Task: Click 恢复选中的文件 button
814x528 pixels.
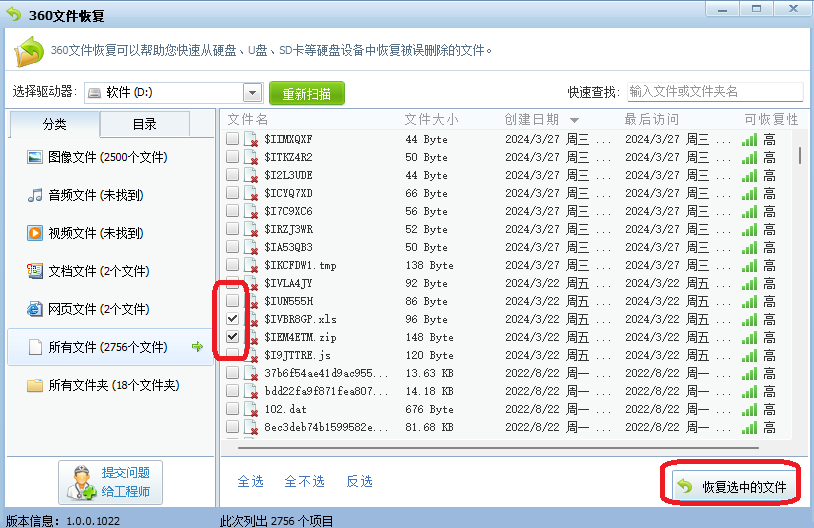Action: [734, 486]
